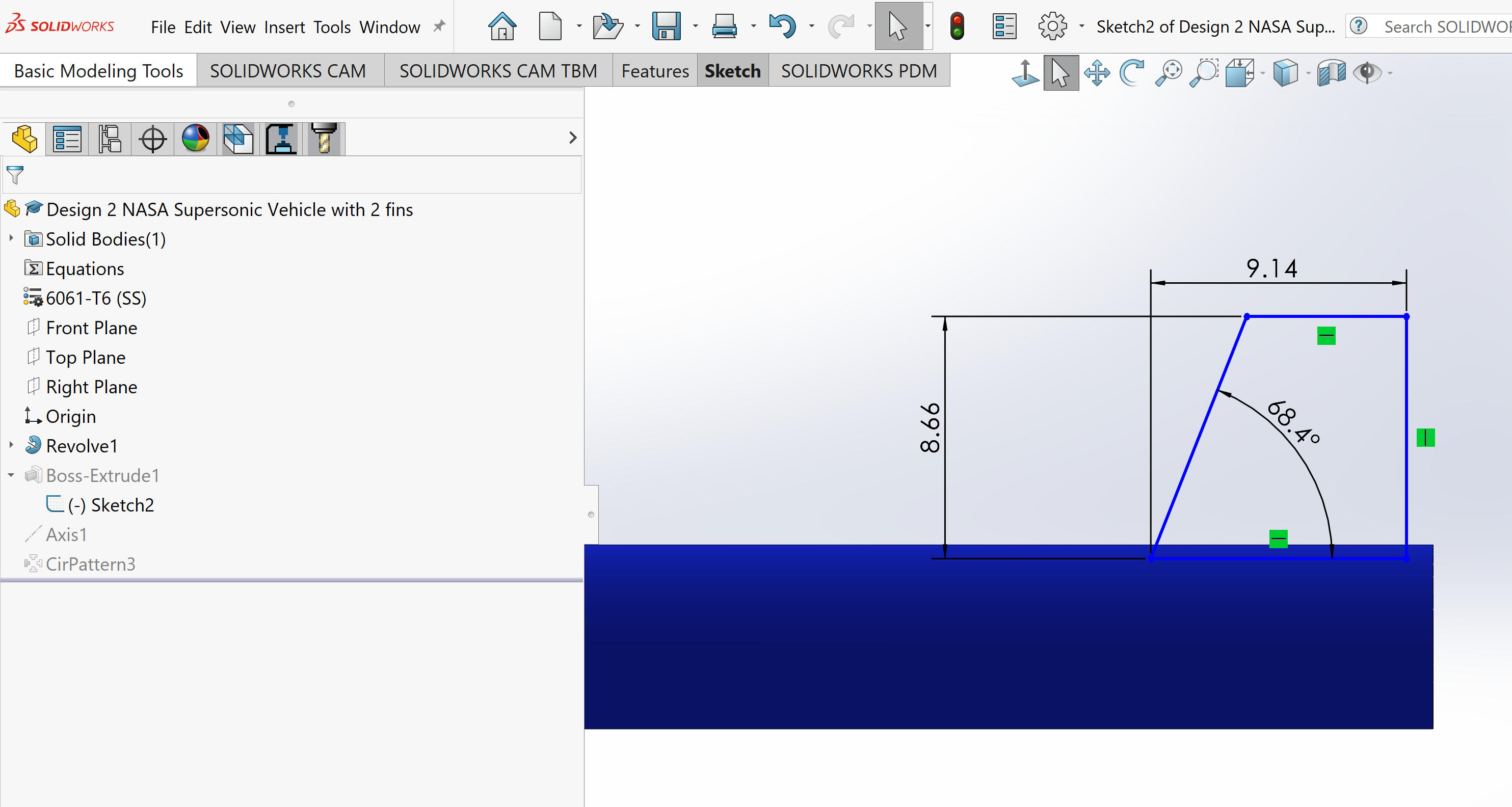Open the File menu

click(x=163, y=27)
